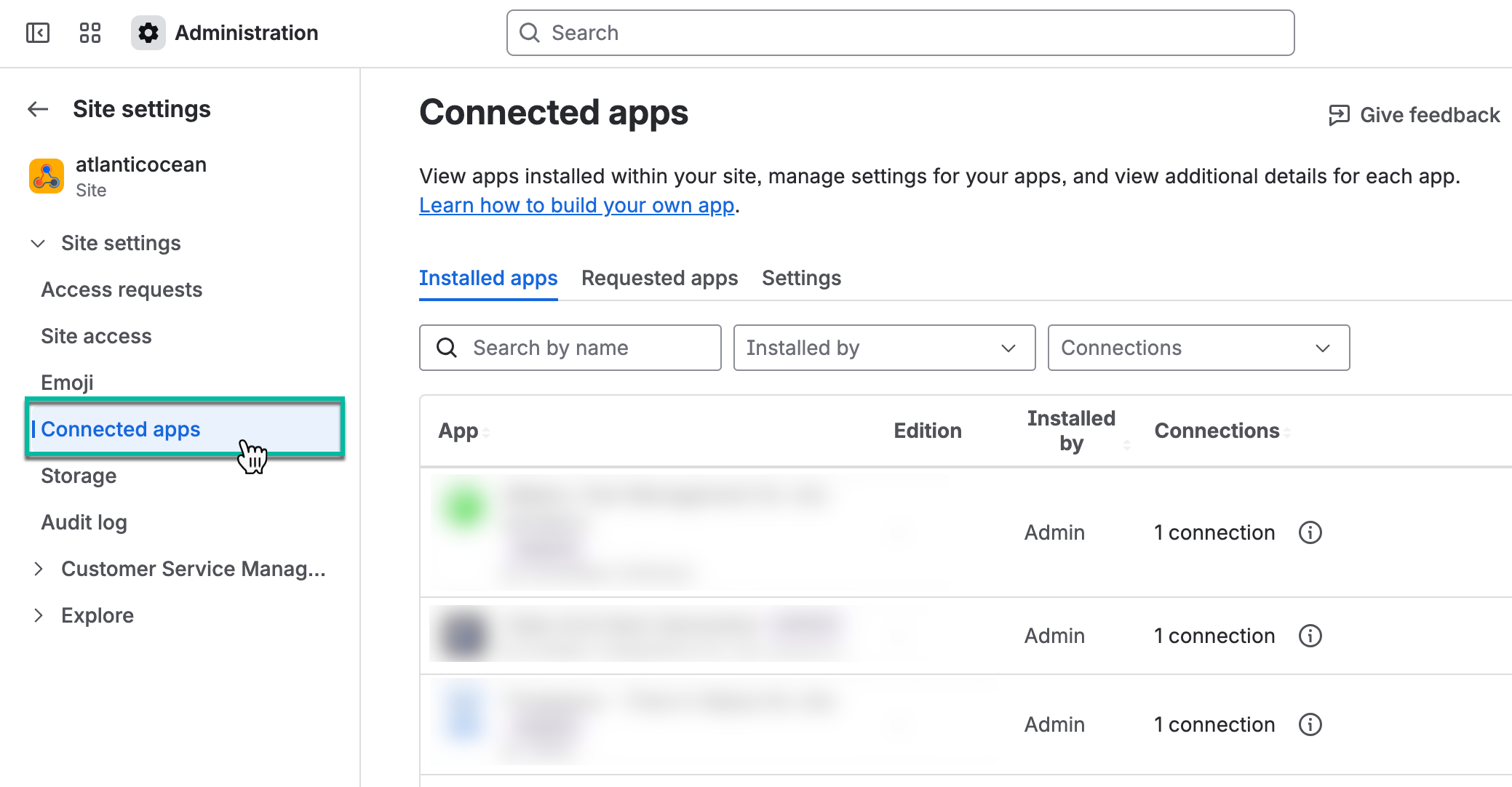
Task: Open the Audit log page
Action: (x=84, y=522)
